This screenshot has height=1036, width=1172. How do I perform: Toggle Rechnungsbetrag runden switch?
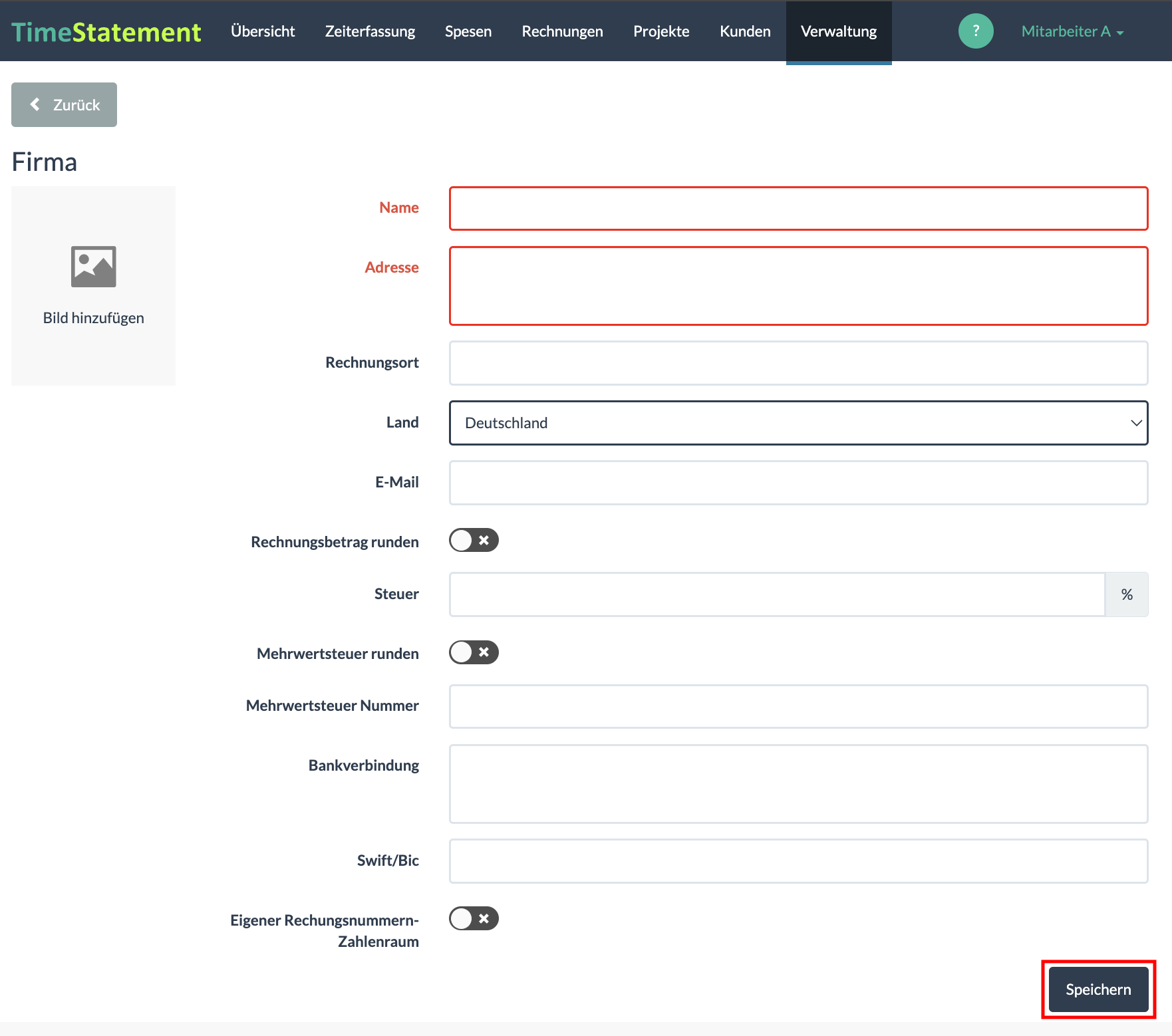(x=474, y=541)
